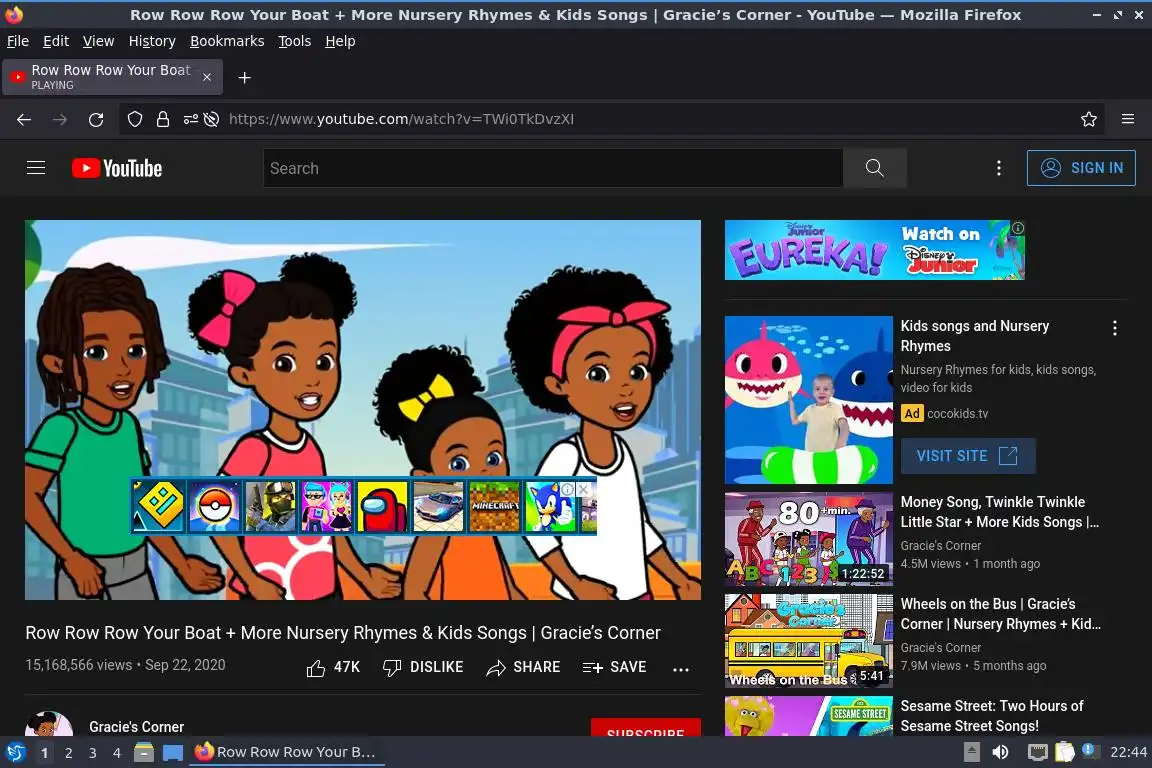Share the video
The height and width of the screenshot is (768, 1152).
pyautogui.click(x=523, y=667)
